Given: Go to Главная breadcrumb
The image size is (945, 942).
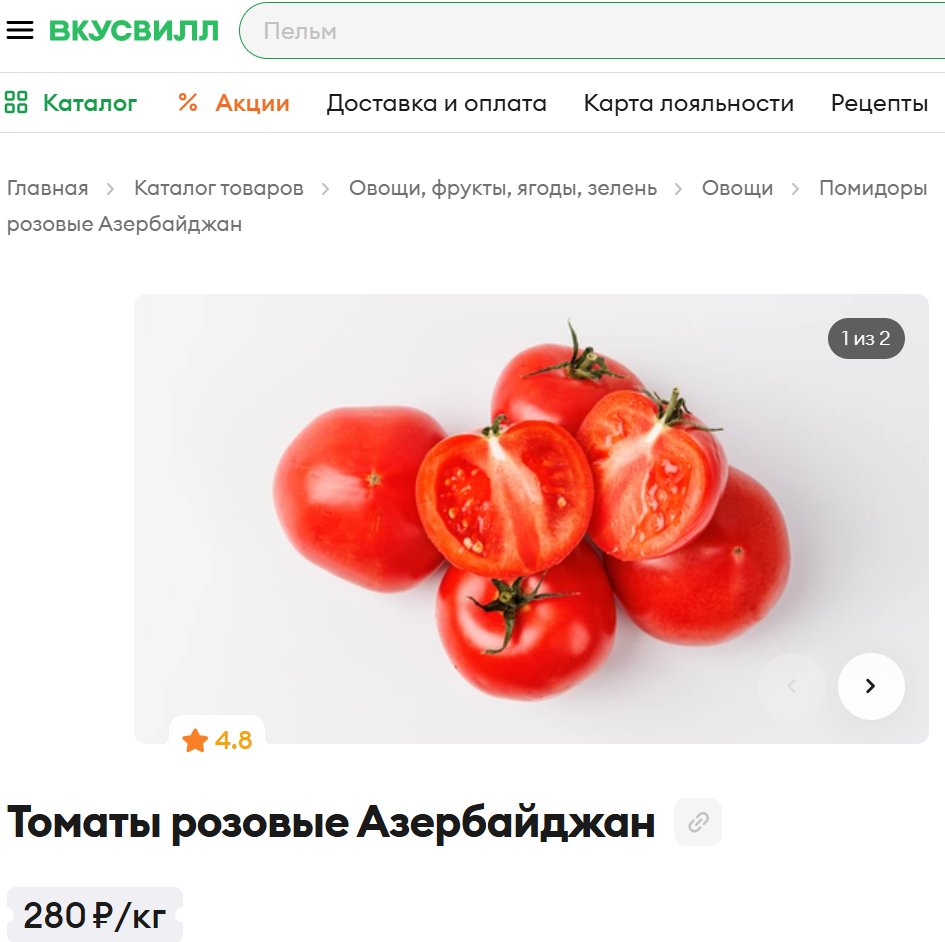Looking at the screenshot, I should 48,188.
